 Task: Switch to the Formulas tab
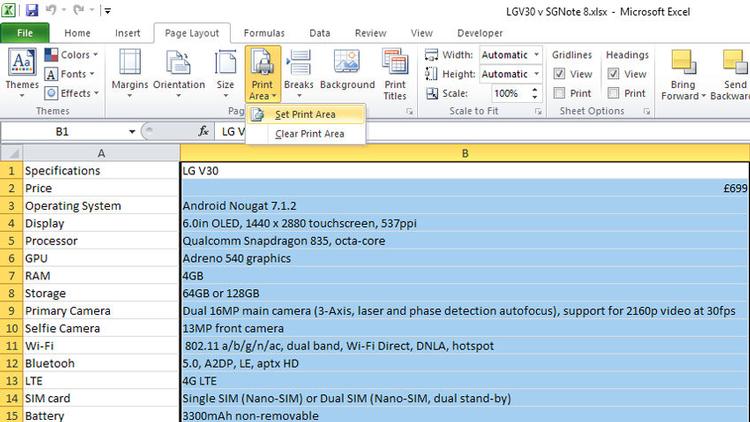[264, 33]
